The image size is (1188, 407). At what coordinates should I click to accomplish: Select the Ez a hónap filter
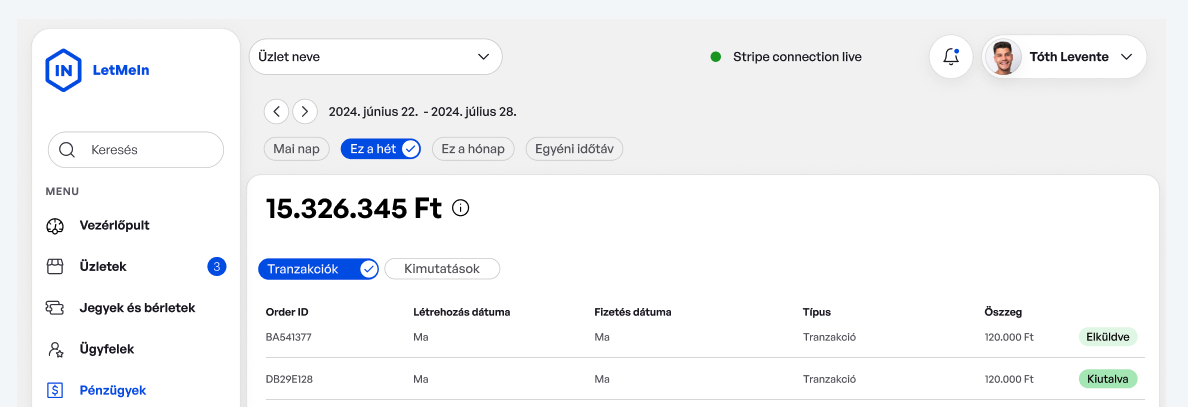click(x=473, y=149)
